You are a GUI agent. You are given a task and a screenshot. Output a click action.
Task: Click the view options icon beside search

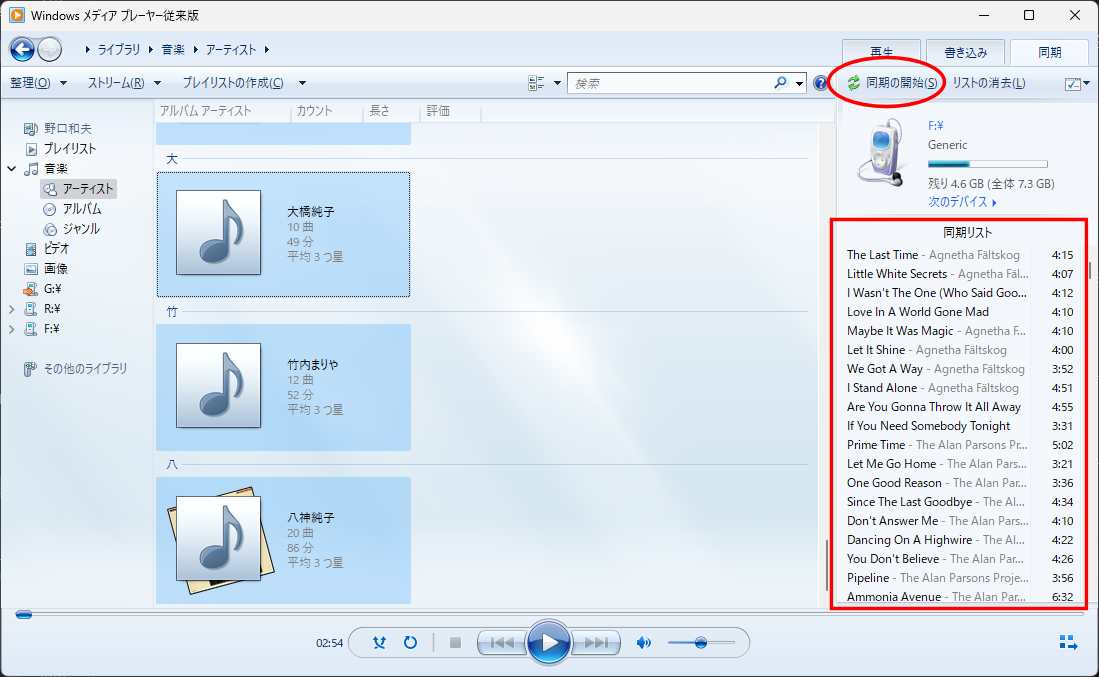tap(536, 83)
